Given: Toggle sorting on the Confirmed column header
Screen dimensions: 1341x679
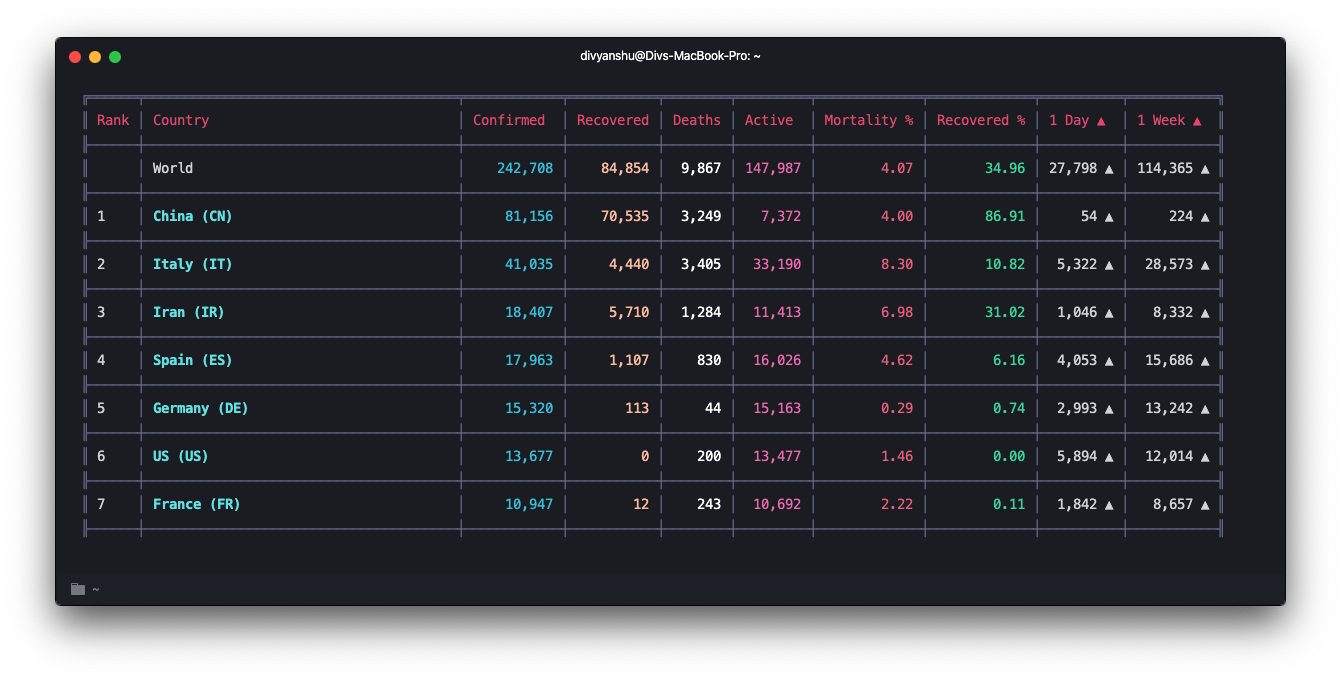Looking at the screenshot, I should click(x=509, y=120).
